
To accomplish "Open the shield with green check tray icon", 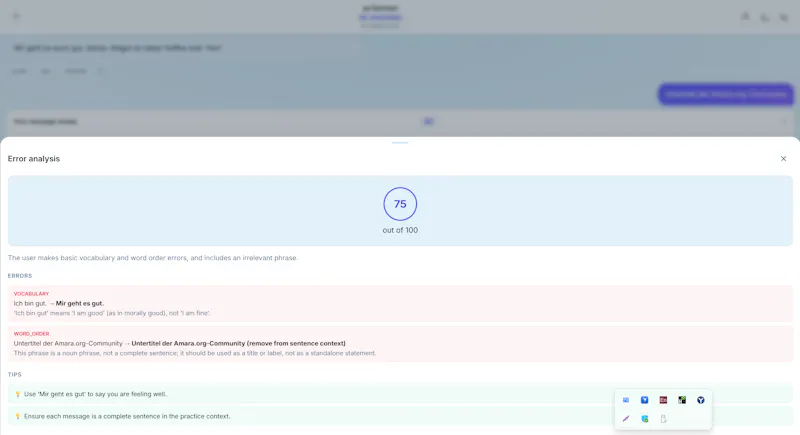I will [x=644, y=419].
